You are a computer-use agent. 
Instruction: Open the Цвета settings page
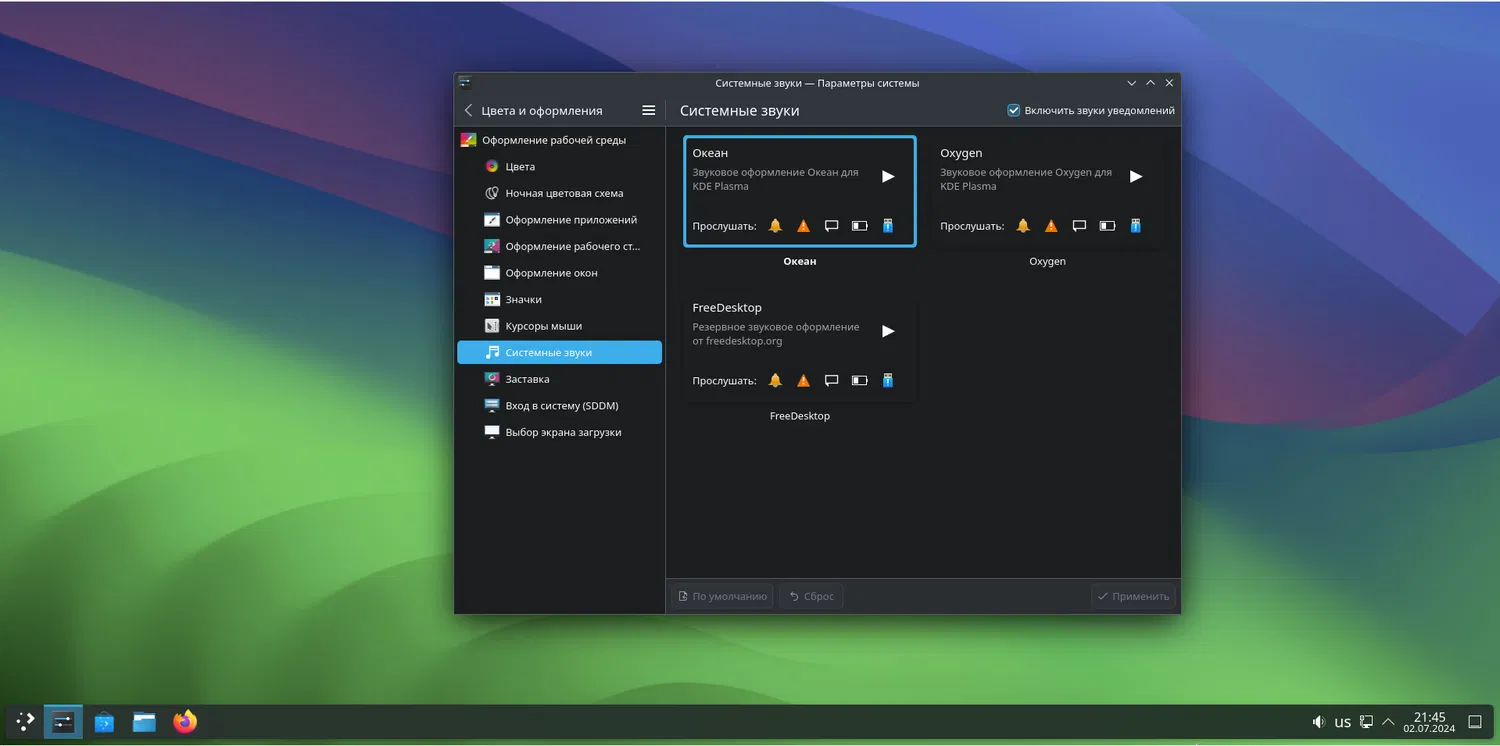[x=559, y=167]
